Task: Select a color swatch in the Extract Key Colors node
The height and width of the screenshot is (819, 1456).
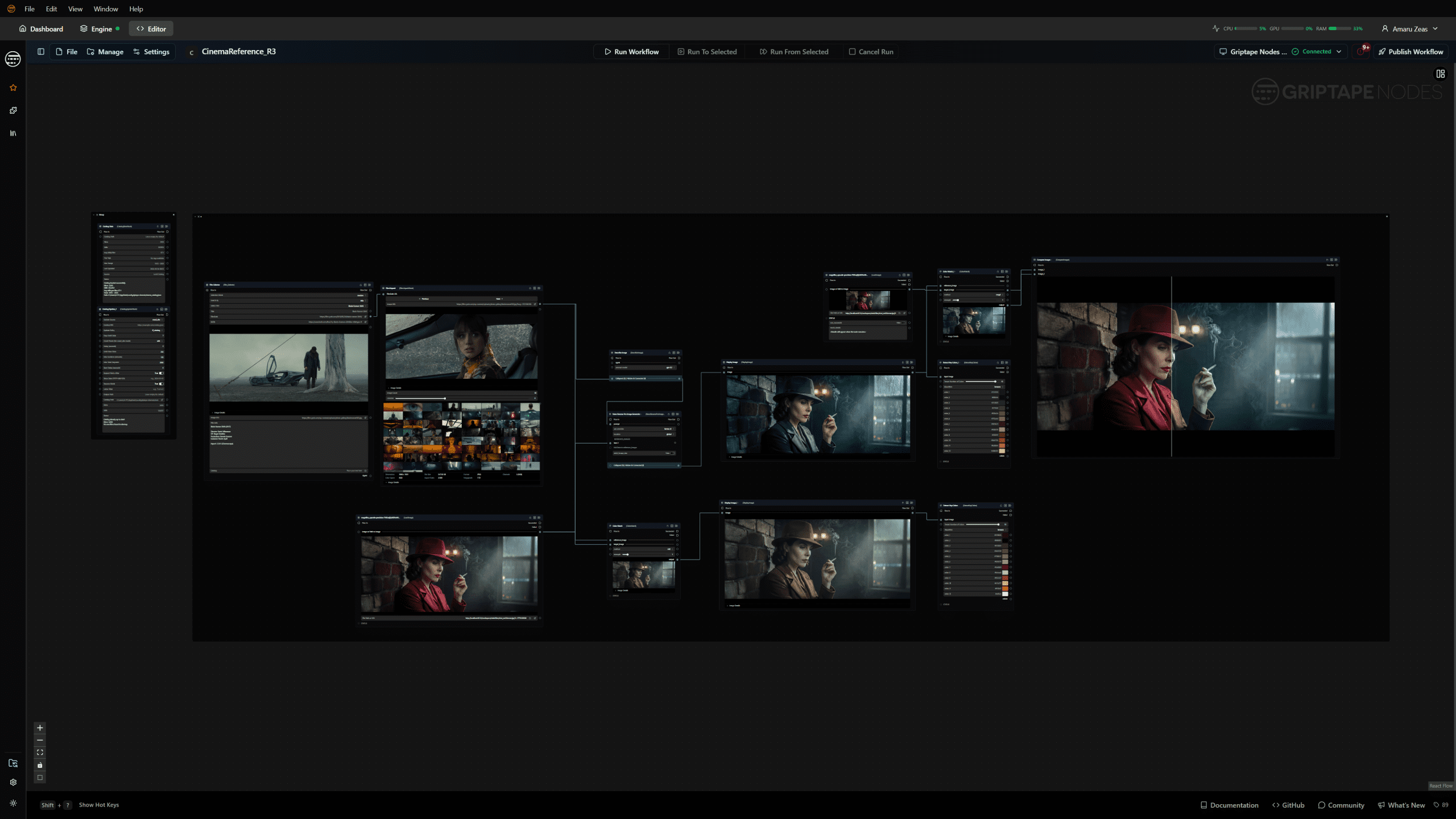Action: (1005, 535)
